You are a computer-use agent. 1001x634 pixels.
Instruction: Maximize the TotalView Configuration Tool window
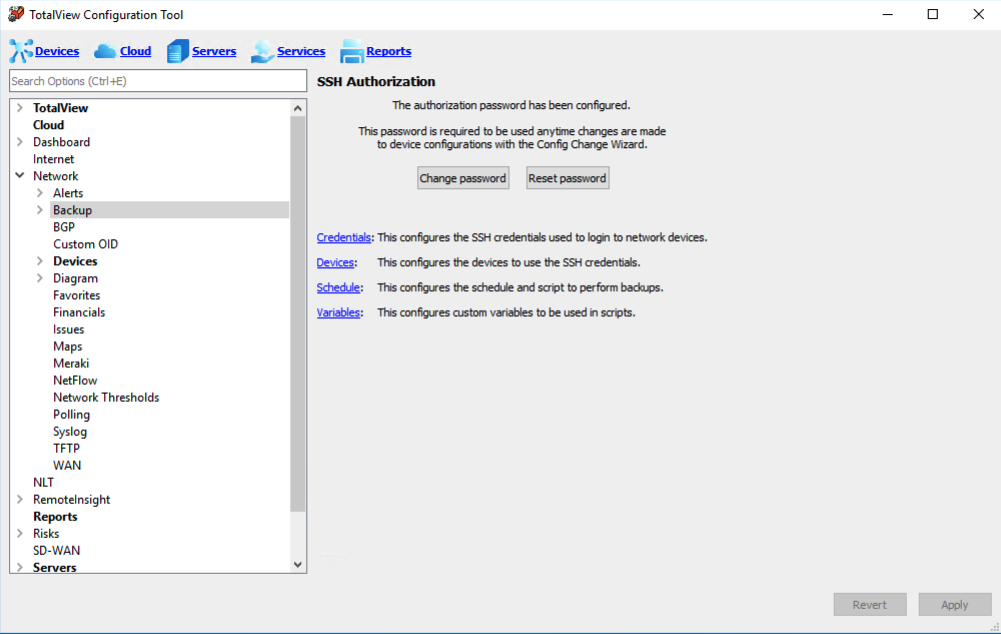pos(933,14)
